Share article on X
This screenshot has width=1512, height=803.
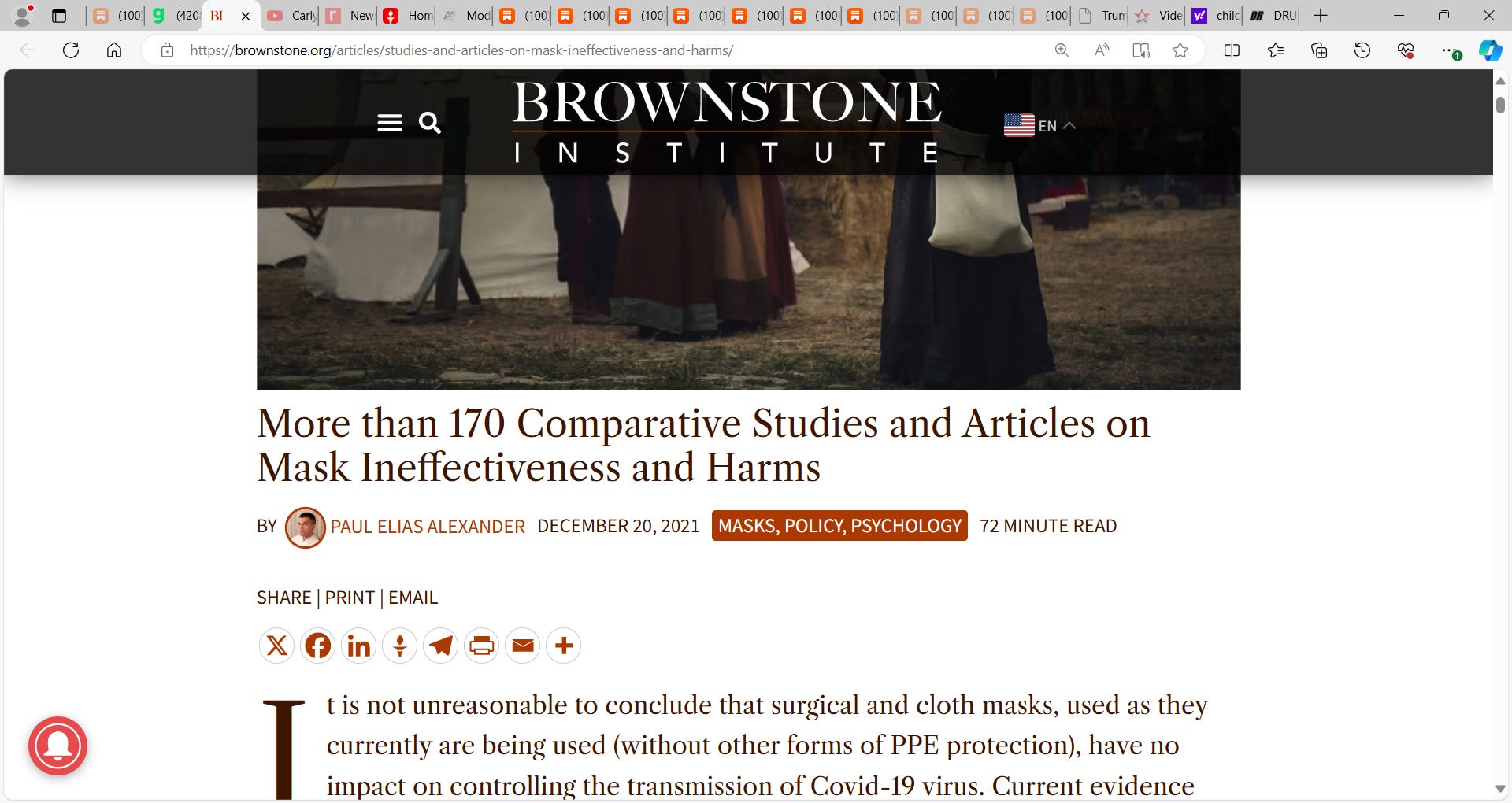pos(277,646)
